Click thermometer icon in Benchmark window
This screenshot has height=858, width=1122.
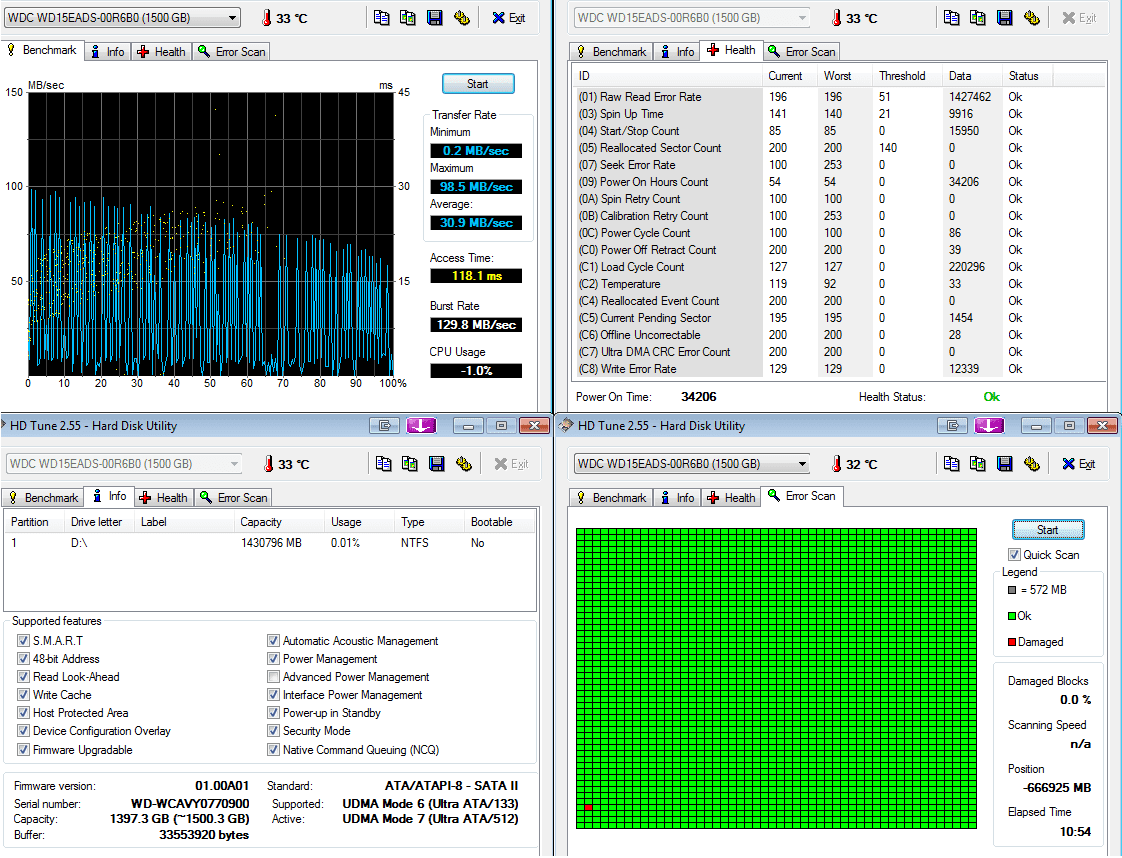267,18
